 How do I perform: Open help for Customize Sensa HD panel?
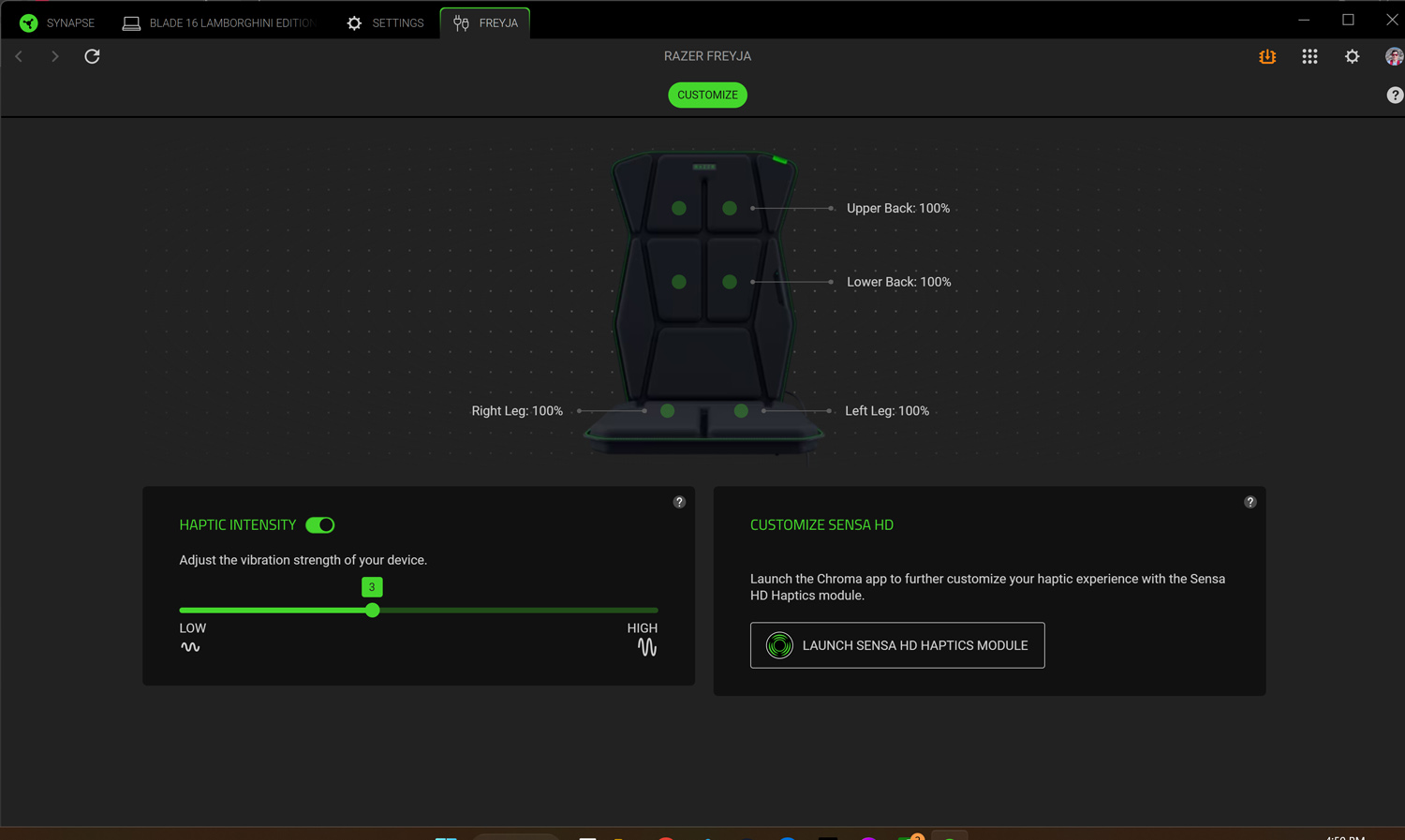coord(1250,502)
